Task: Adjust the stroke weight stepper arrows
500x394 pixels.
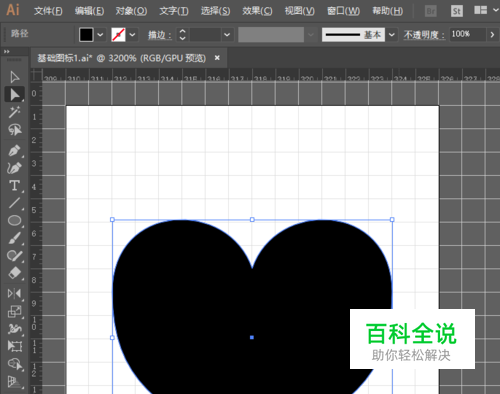Action: pos(182,34)
